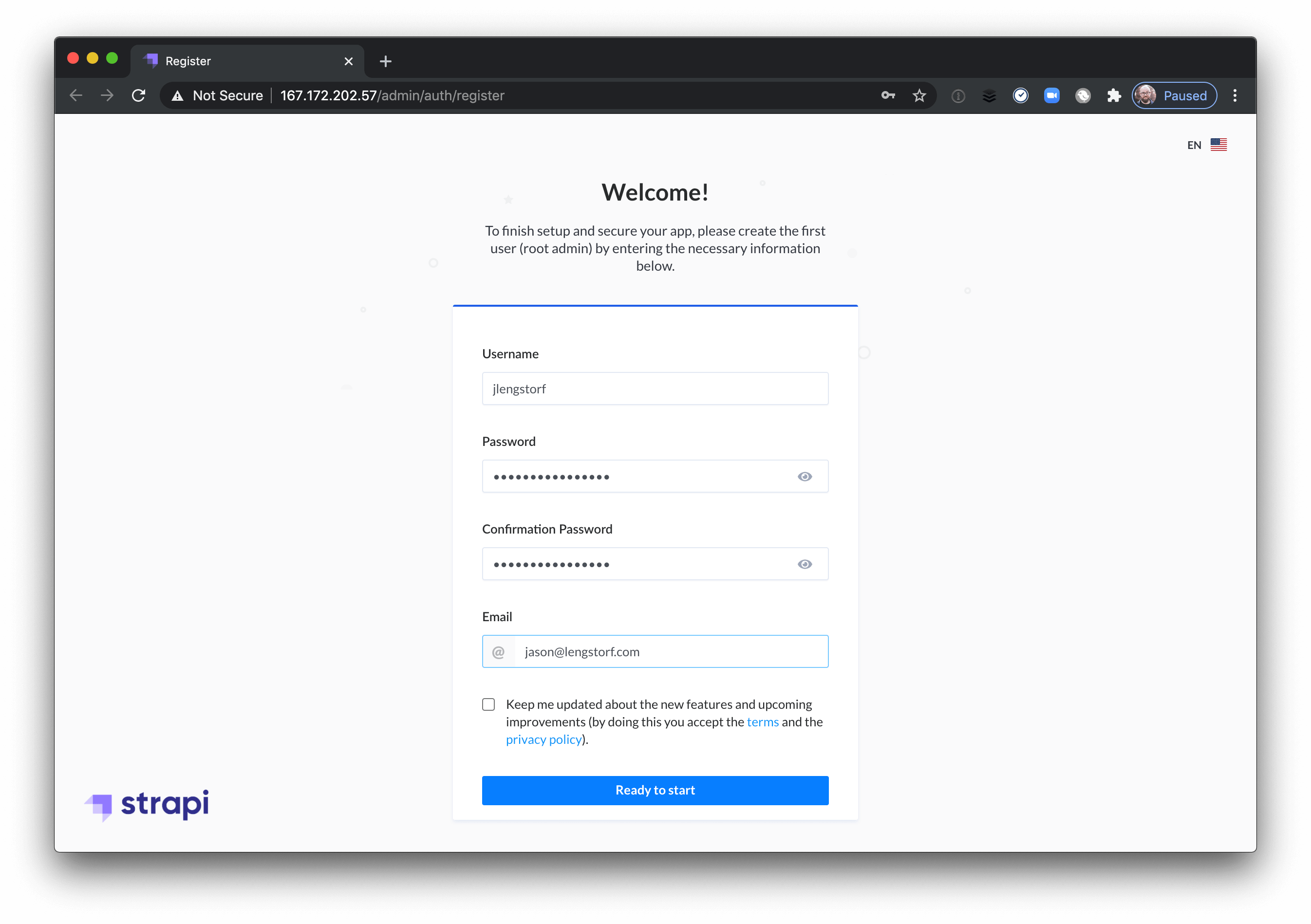
Task: Click the stacked-layers extension icon
Action: click(x=989, y=95)
